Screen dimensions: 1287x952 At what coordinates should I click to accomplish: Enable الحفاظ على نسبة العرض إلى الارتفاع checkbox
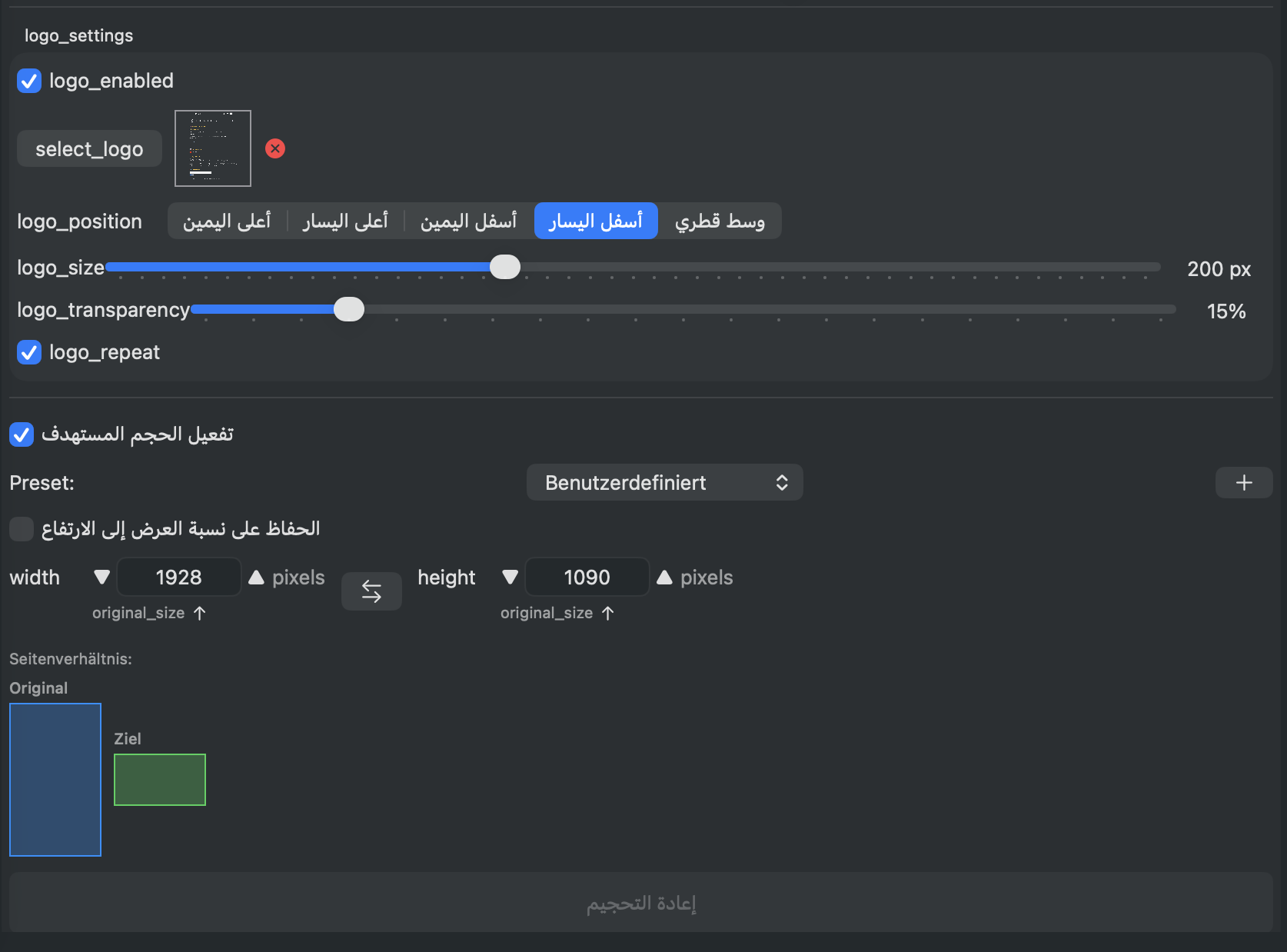pyautogui.click(x=22, y=529)
